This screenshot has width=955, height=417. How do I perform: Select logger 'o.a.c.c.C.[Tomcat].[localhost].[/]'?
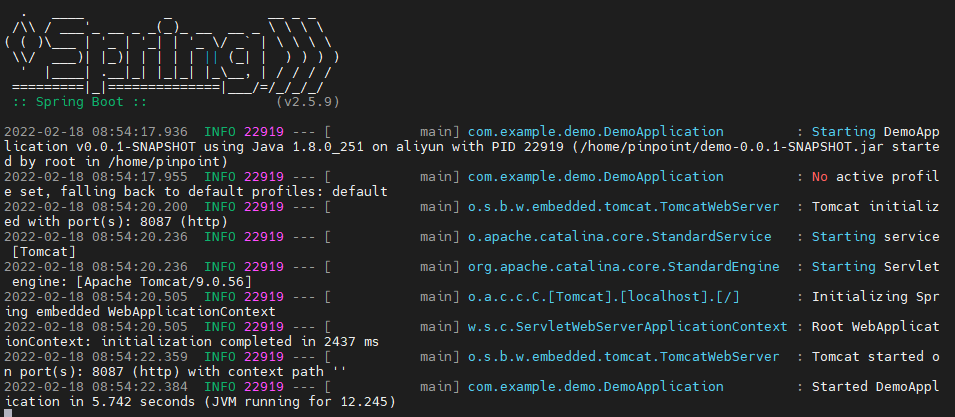(604, 296)
